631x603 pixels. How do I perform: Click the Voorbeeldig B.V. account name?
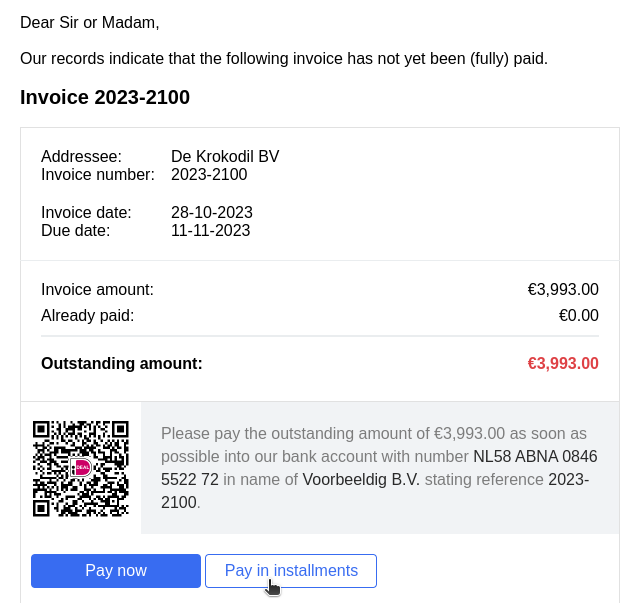pyautogui.click(x=361, y=479)
